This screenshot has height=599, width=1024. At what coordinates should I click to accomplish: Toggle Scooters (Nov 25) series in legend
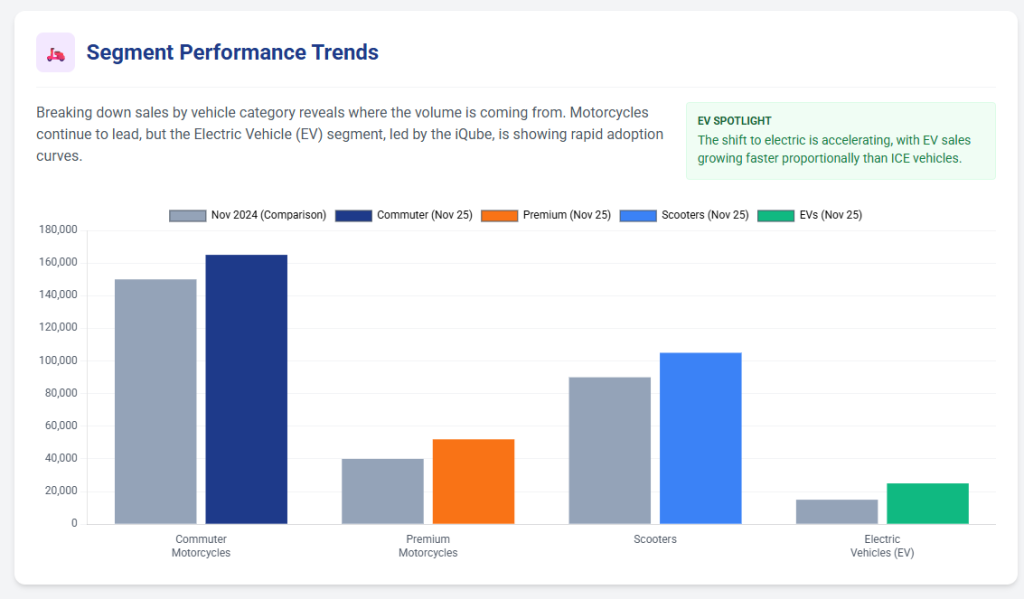(684, 215)
